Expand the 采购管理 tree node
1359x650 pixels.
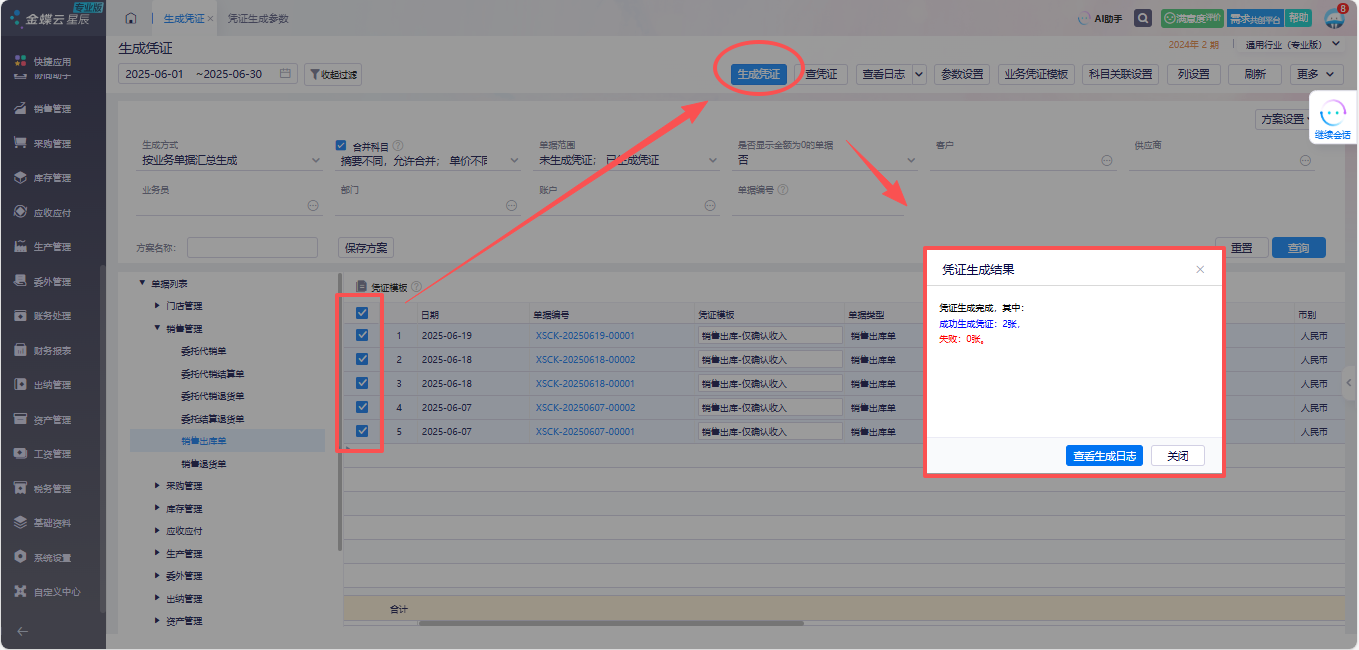(157, 486)
